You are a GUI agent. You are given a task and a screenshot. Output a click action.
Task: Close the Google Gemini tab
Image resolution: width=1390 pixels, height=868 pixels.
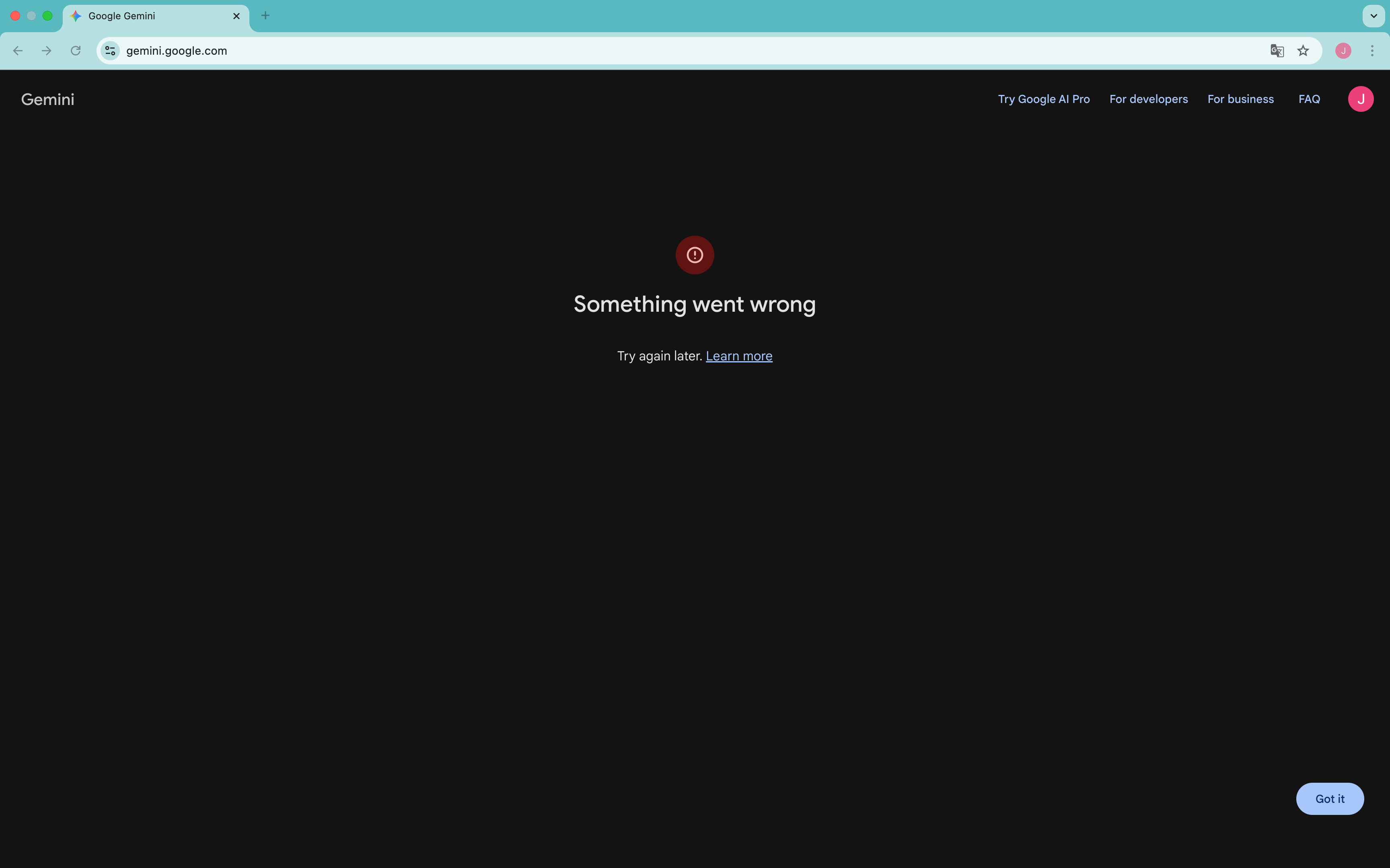point(236,16)
